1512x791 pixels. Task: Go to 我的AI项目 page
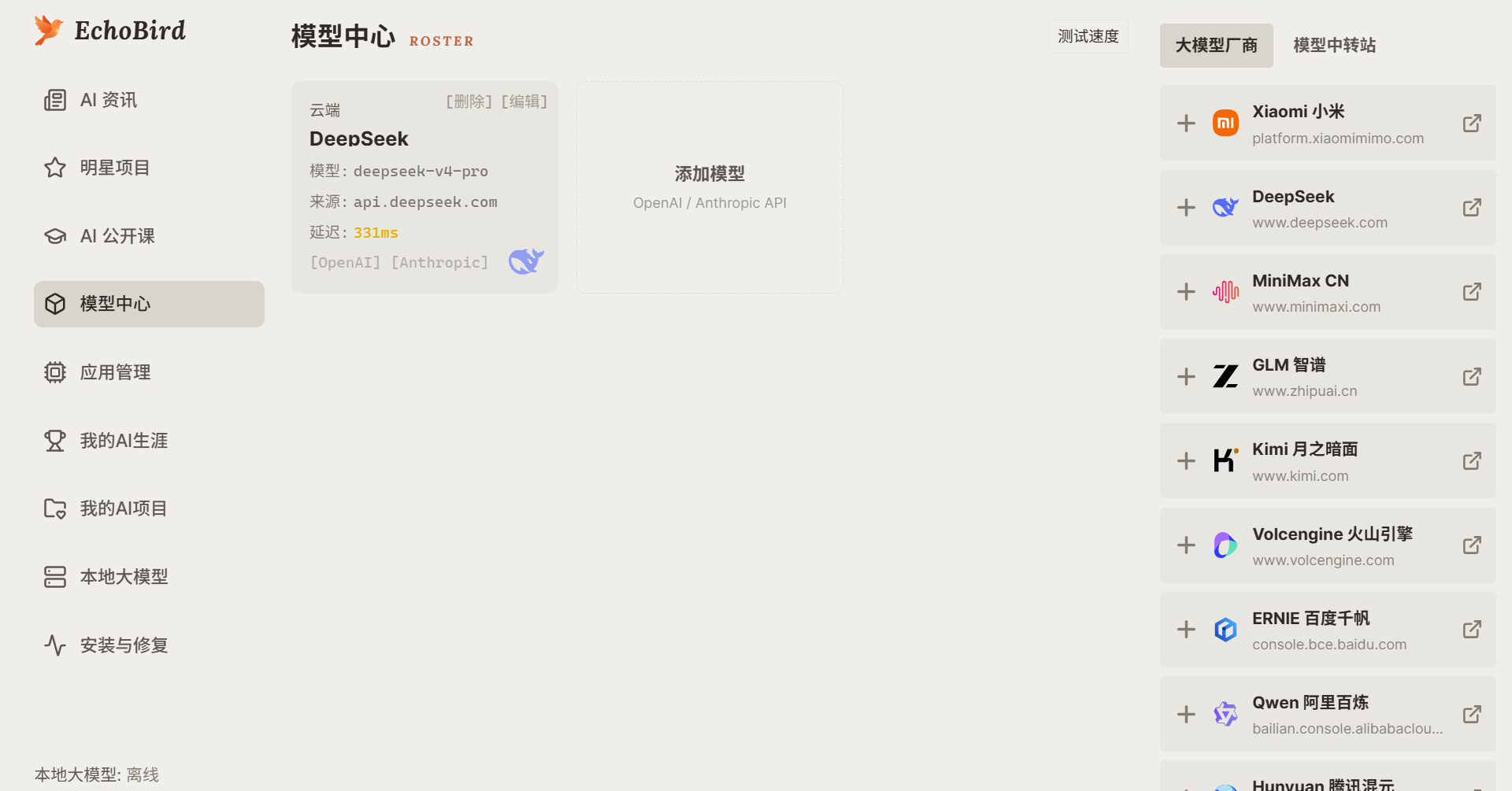[x=149, y=508]
